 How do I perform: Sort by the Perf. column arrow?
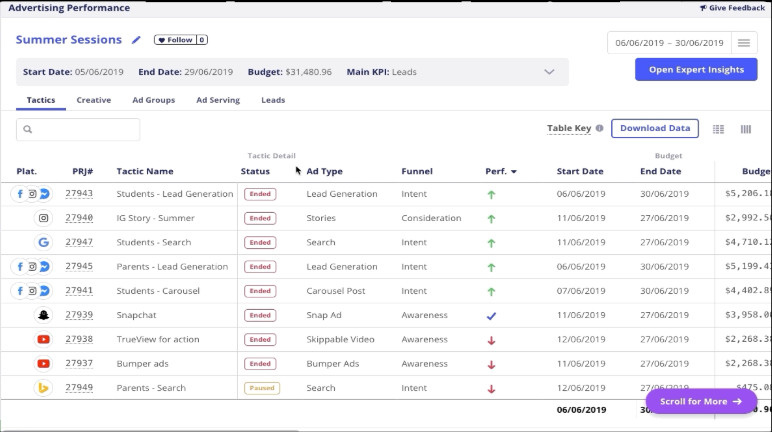514,172
